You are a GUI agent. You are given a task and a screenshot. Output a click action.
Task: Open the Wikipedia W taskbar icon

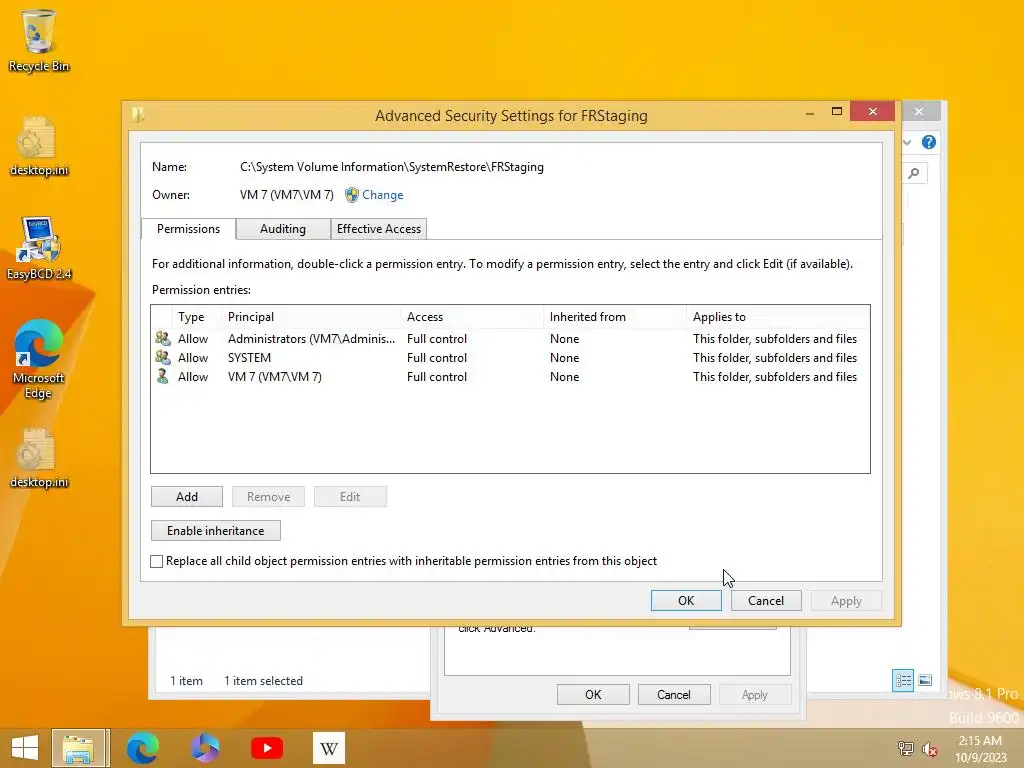click(x=328, y=748)
